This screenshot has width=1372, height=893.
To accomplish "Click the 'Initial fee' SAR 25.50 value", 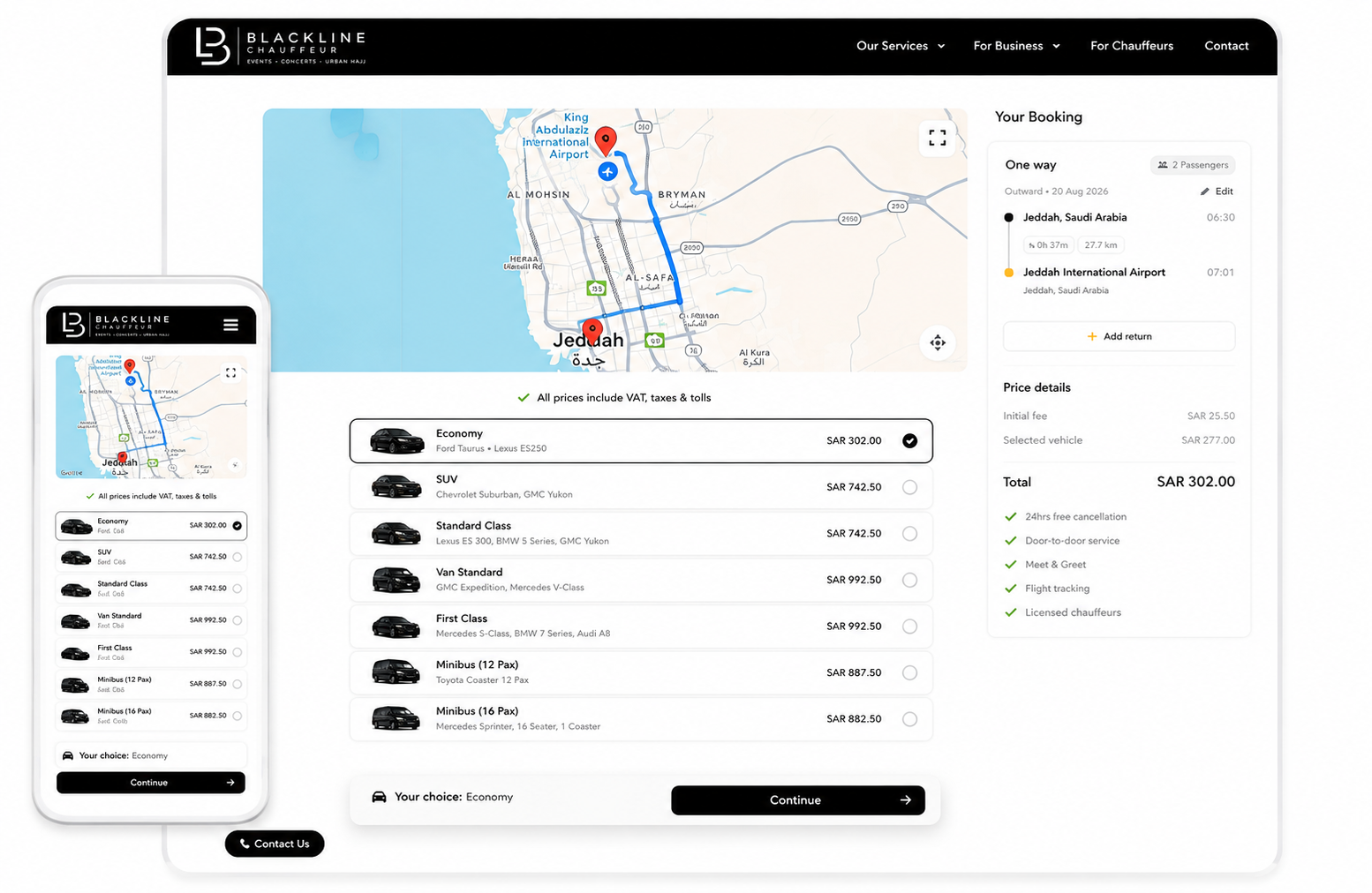I will (1210, 416).
